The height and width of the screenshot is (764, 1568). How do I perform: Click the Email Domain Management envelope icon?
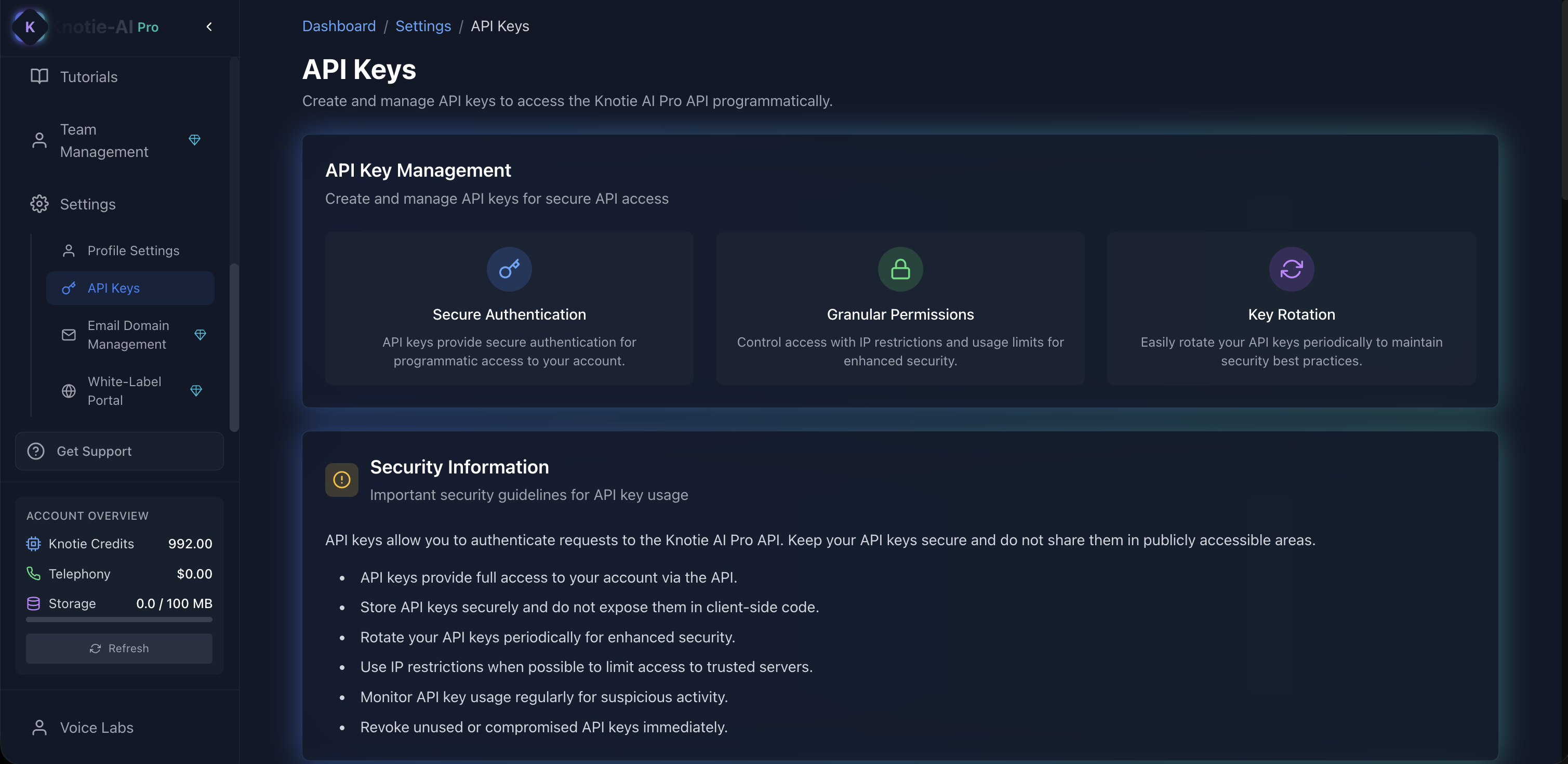(x=69, y=335)
